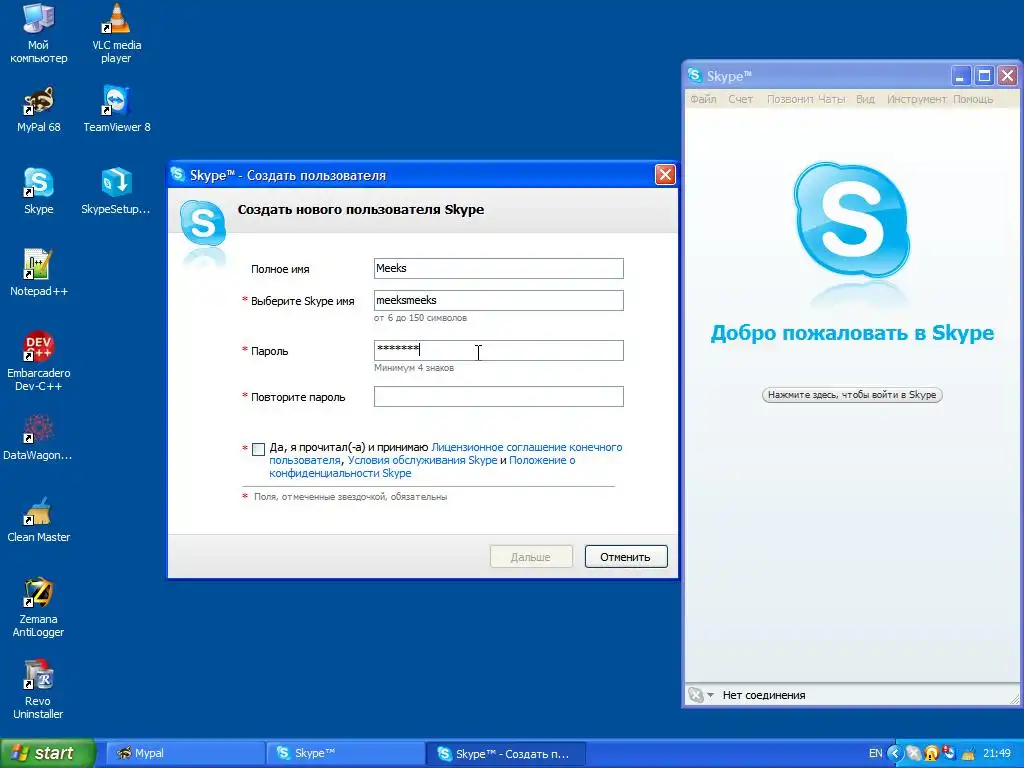
Task: Switch to Skype main window taskbar button
Action: tap(345, 754)
